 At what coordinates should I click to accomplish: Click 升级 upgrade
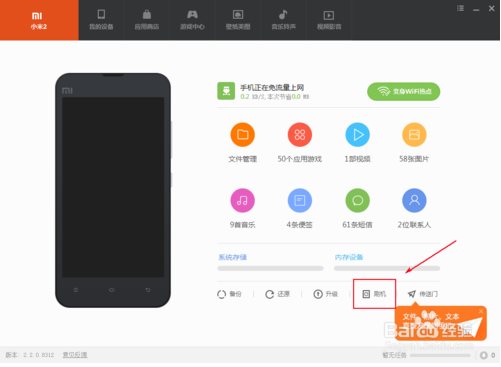coord(325,294)
